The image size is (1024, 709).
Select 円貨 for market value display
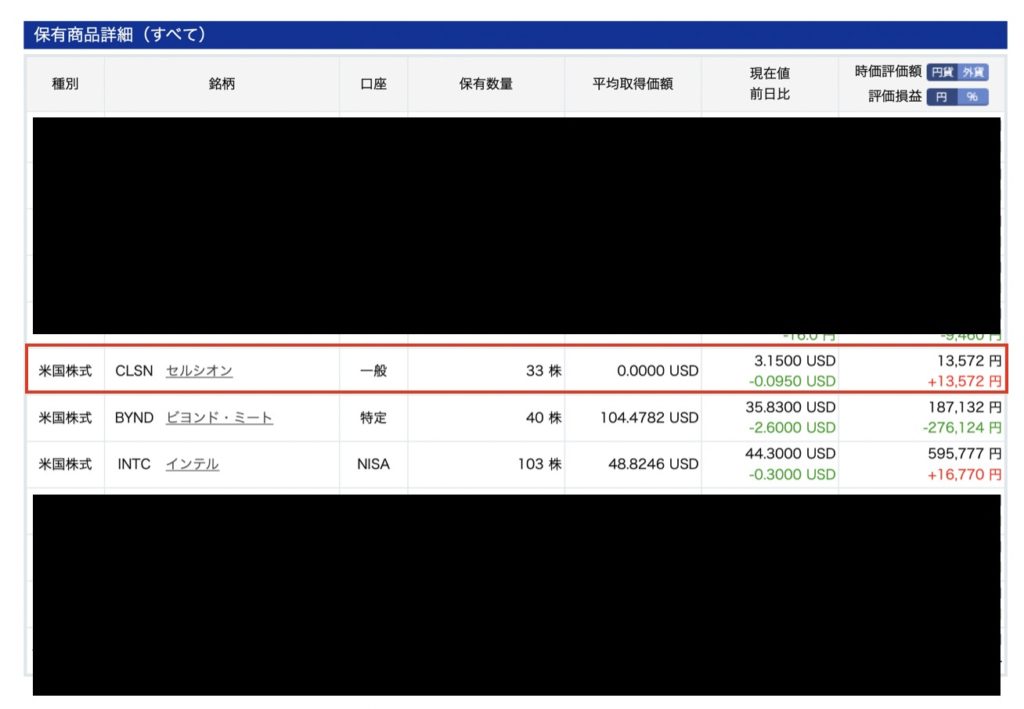pyautogui.click(x=941, y=72)
